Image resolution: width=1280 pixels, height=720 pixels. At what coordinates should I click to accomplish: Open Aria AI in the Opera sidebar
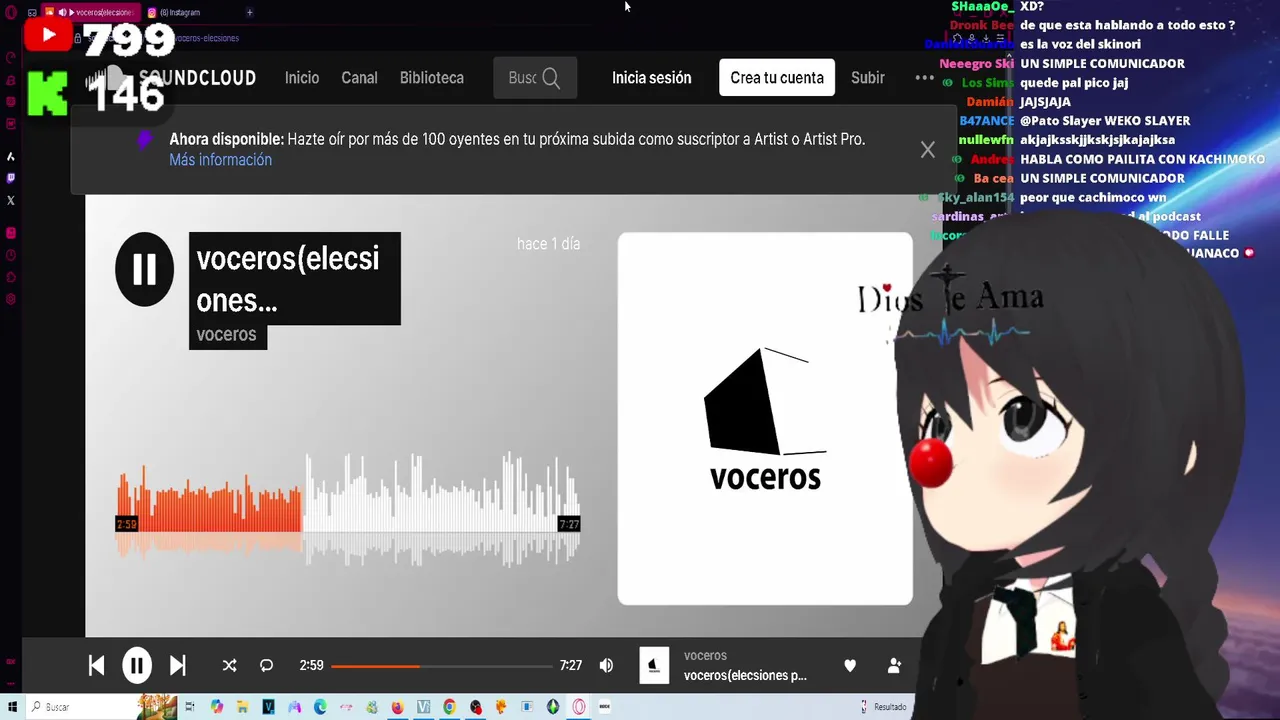(x=11, y=156)
